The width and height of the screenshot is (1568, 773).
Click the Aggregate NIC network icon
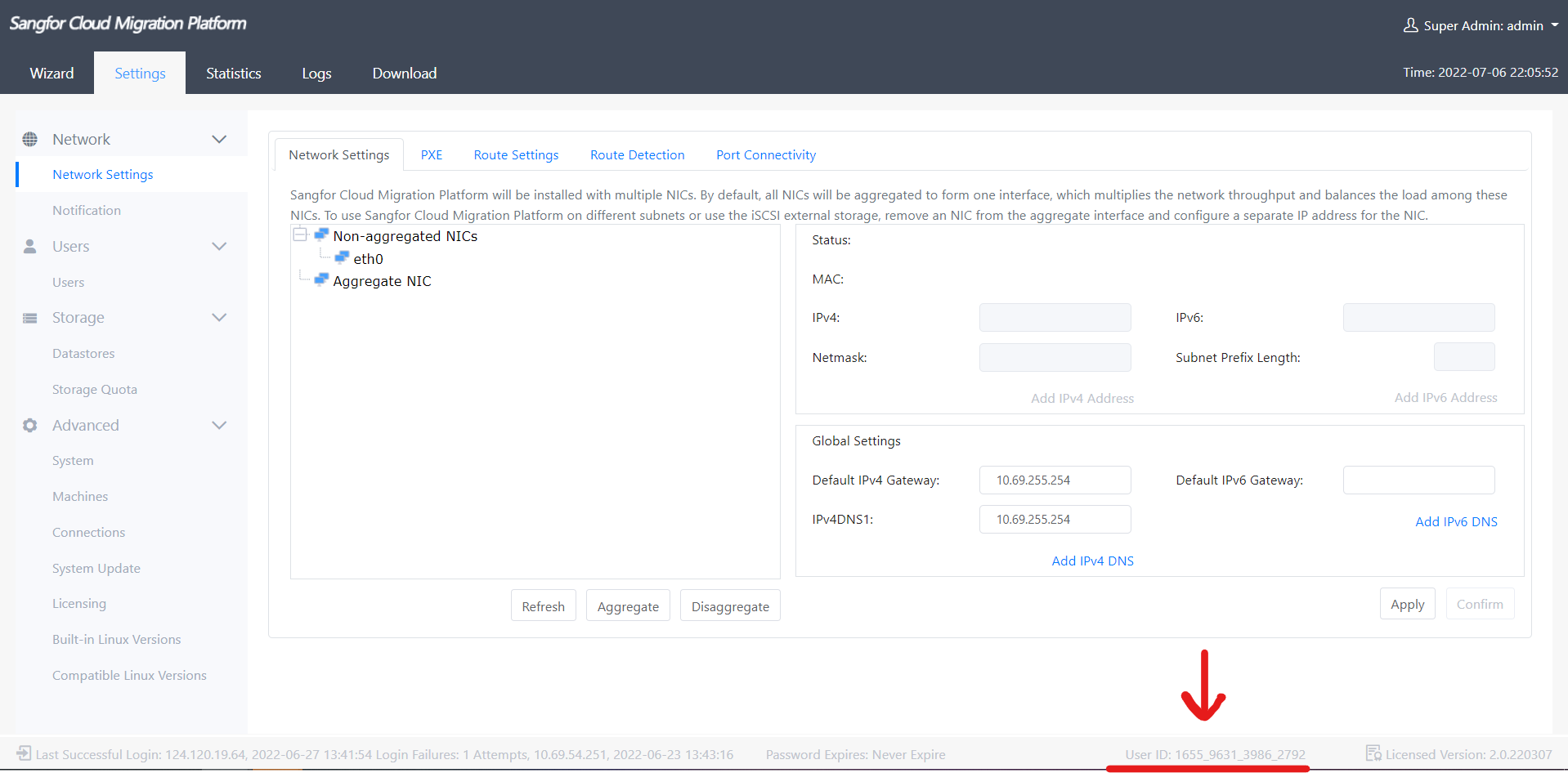(x=321, y=280)
